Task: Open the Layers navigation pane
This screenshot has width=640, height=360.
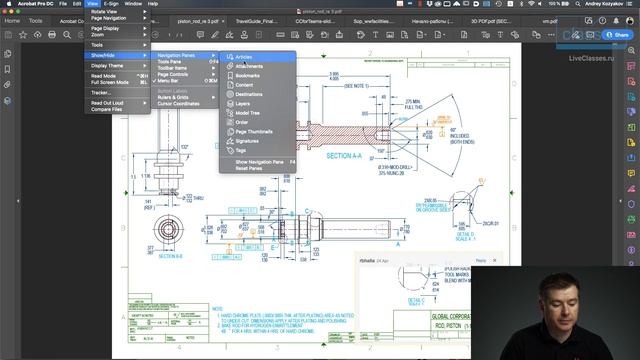Action: pyautogui.click(x=257, y=104)
